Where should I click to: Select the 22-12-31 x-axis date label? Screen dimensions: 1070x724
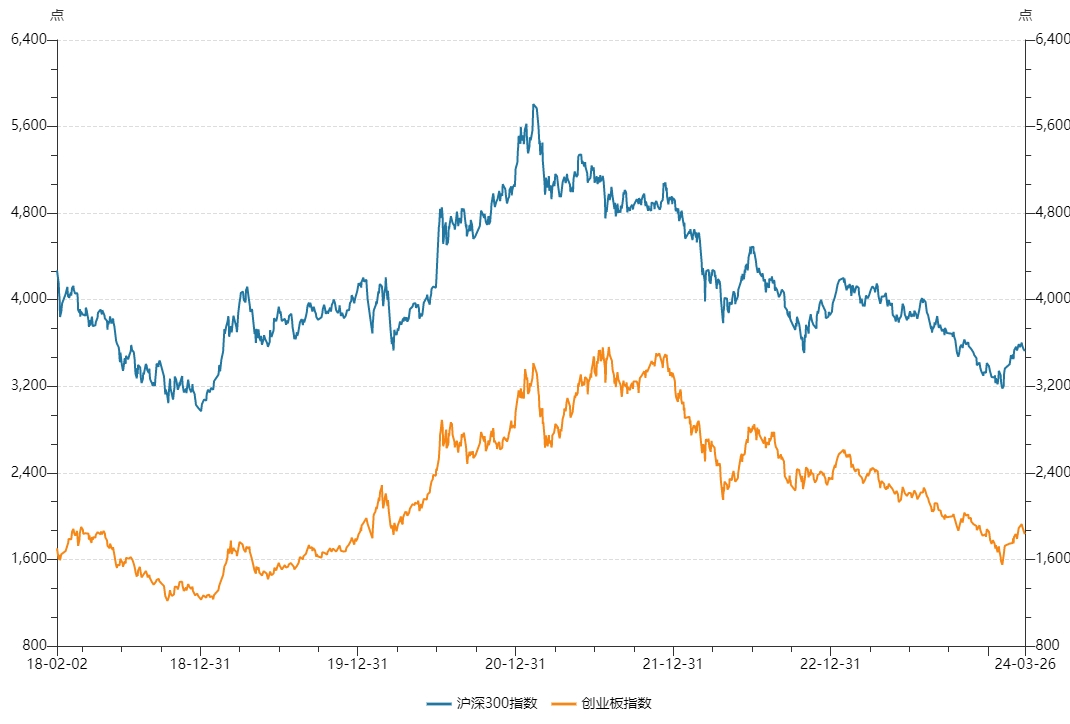click(x=830, y=664)
